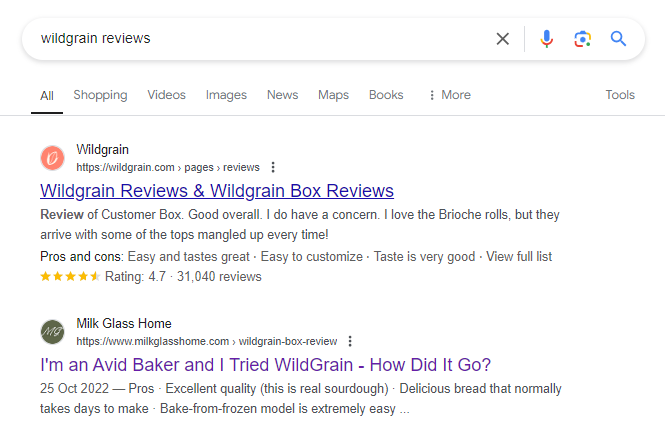This screenshot has width=665, height=447.
Task: Switch to the Shopping tab
Action: (100, 95)
